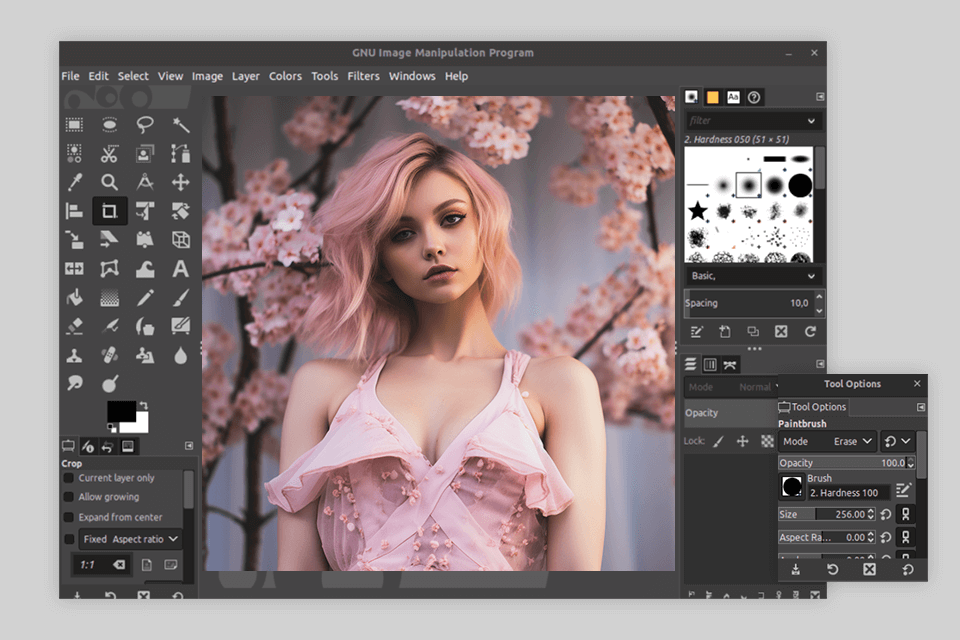The height and width of the screenshot is (640, 960).
Task: Open Fixed Aspect ratio dropdown
Action: coord(130,539)
